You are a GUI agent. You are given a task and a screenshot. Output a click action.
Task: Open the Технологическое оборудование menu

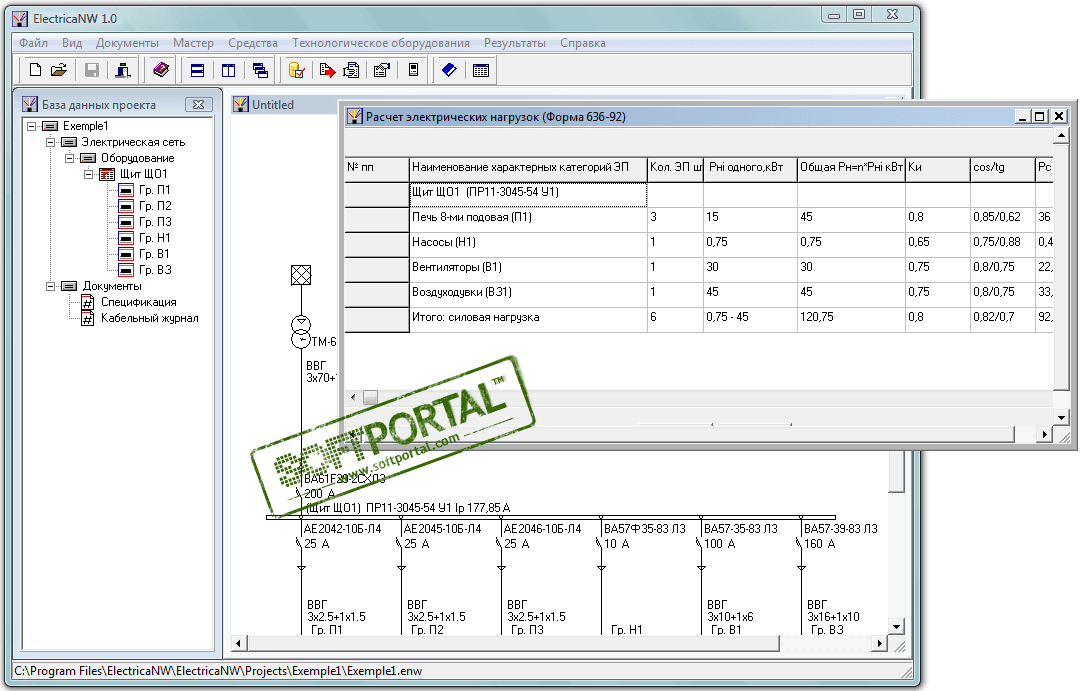coord(380,43)
